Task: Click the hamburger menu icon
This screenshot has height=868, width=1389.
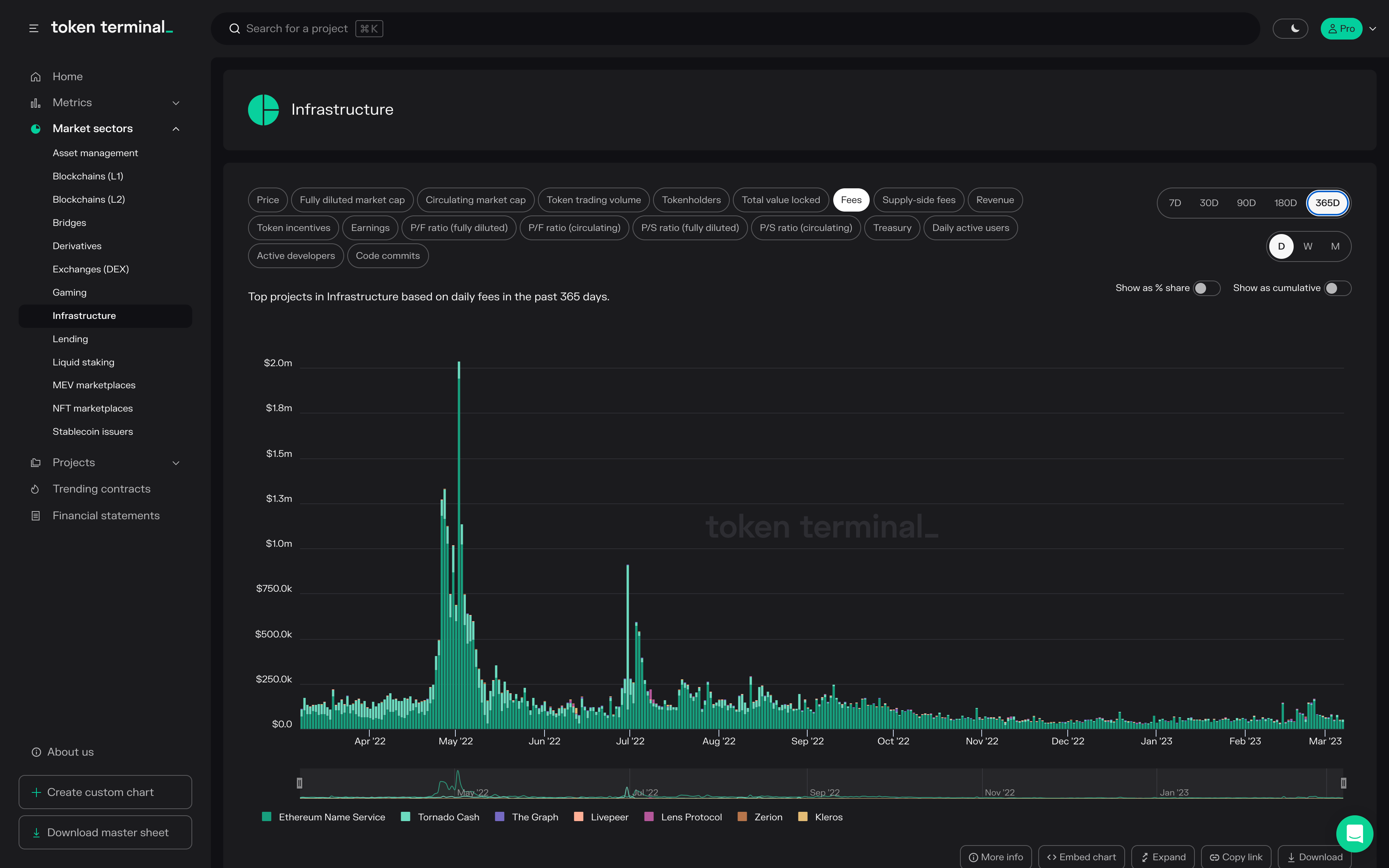Action: click(x=34, y=28)
